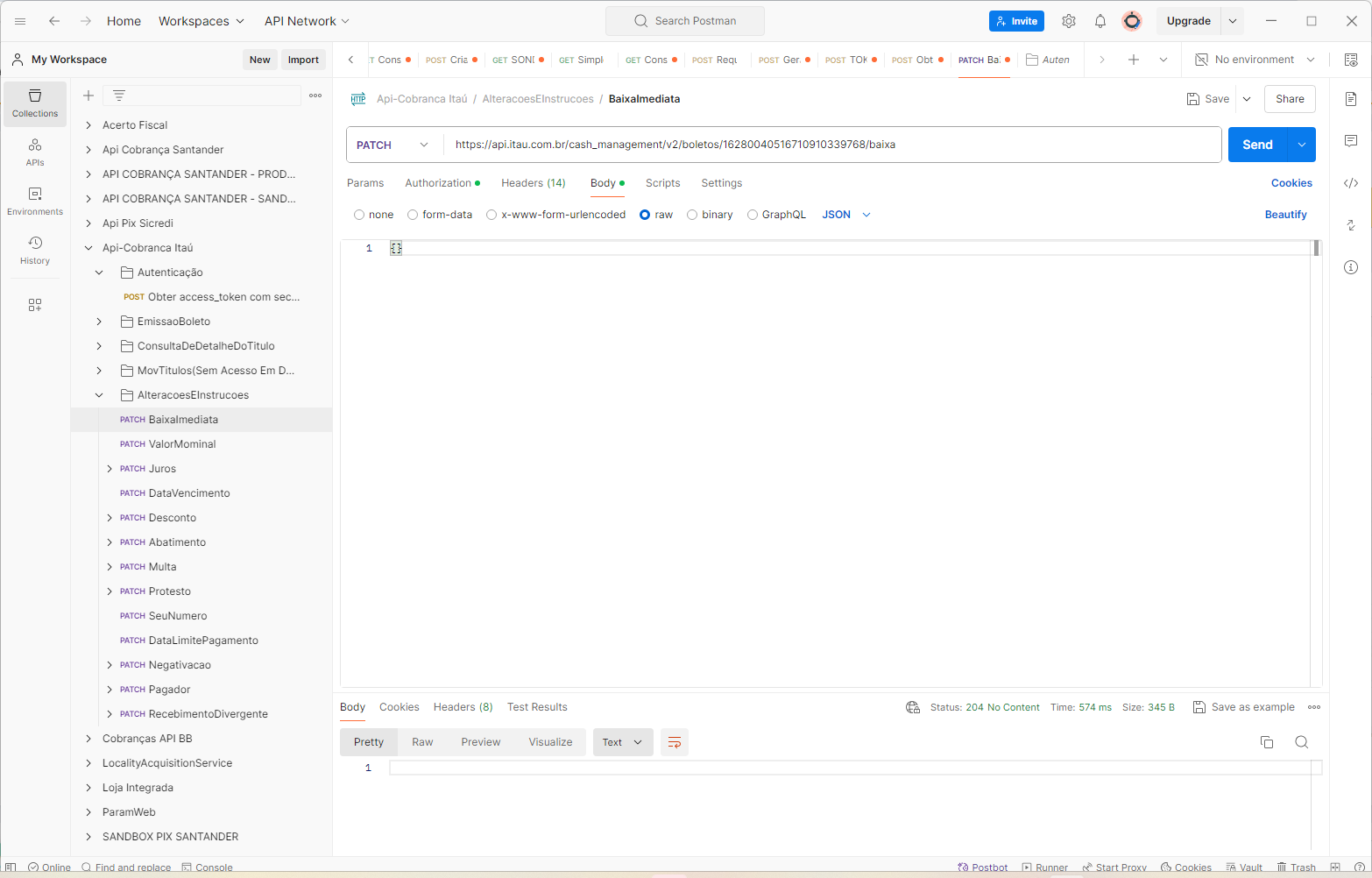This screenshot has height=878, width=1372.
Task: Open the documentation icon in right sidebar
Action: (x=1351, y=99)
